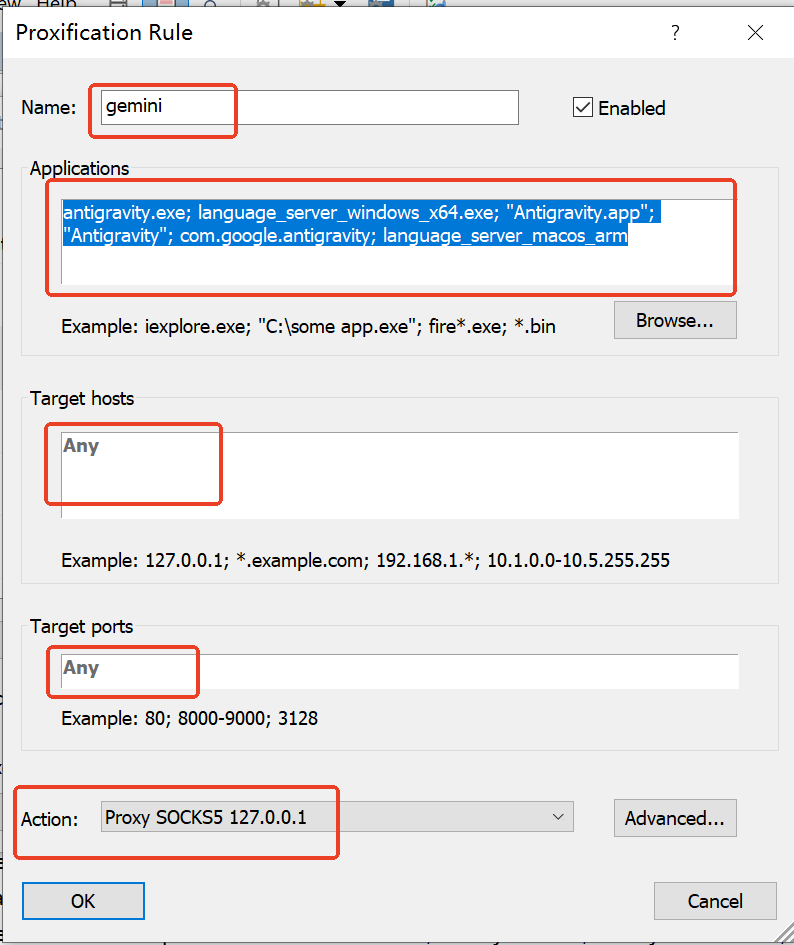Open the Advanced action settings
The image size is (794, 945).
(x=675, y=818)
